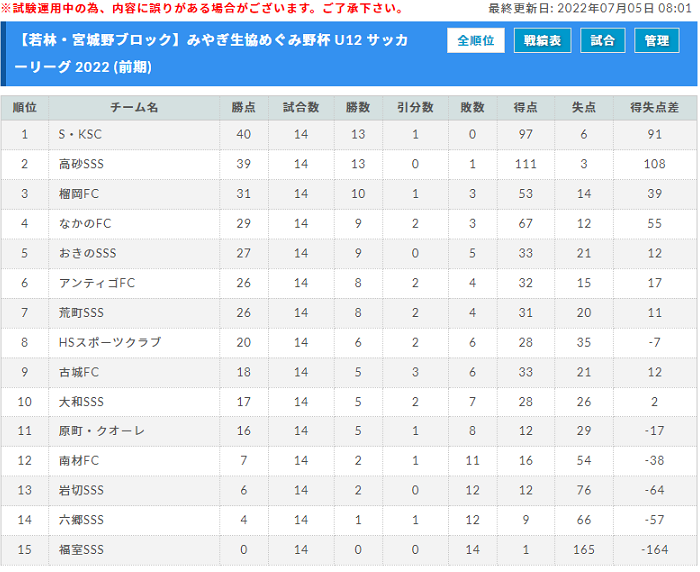Click team name 福室SSS
The height and width of the screenshot is (572, 700).
point(81,550)
